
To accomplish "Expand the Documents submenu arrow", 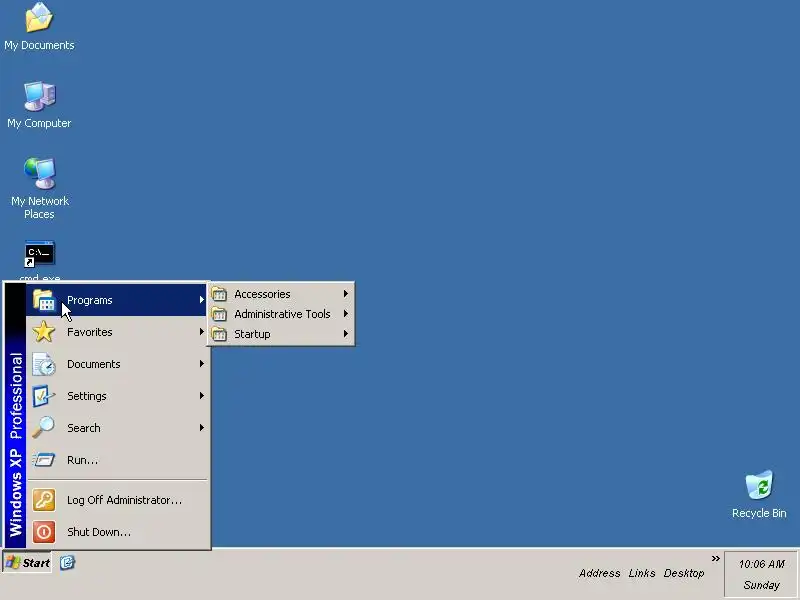I will tap(202, 364).
